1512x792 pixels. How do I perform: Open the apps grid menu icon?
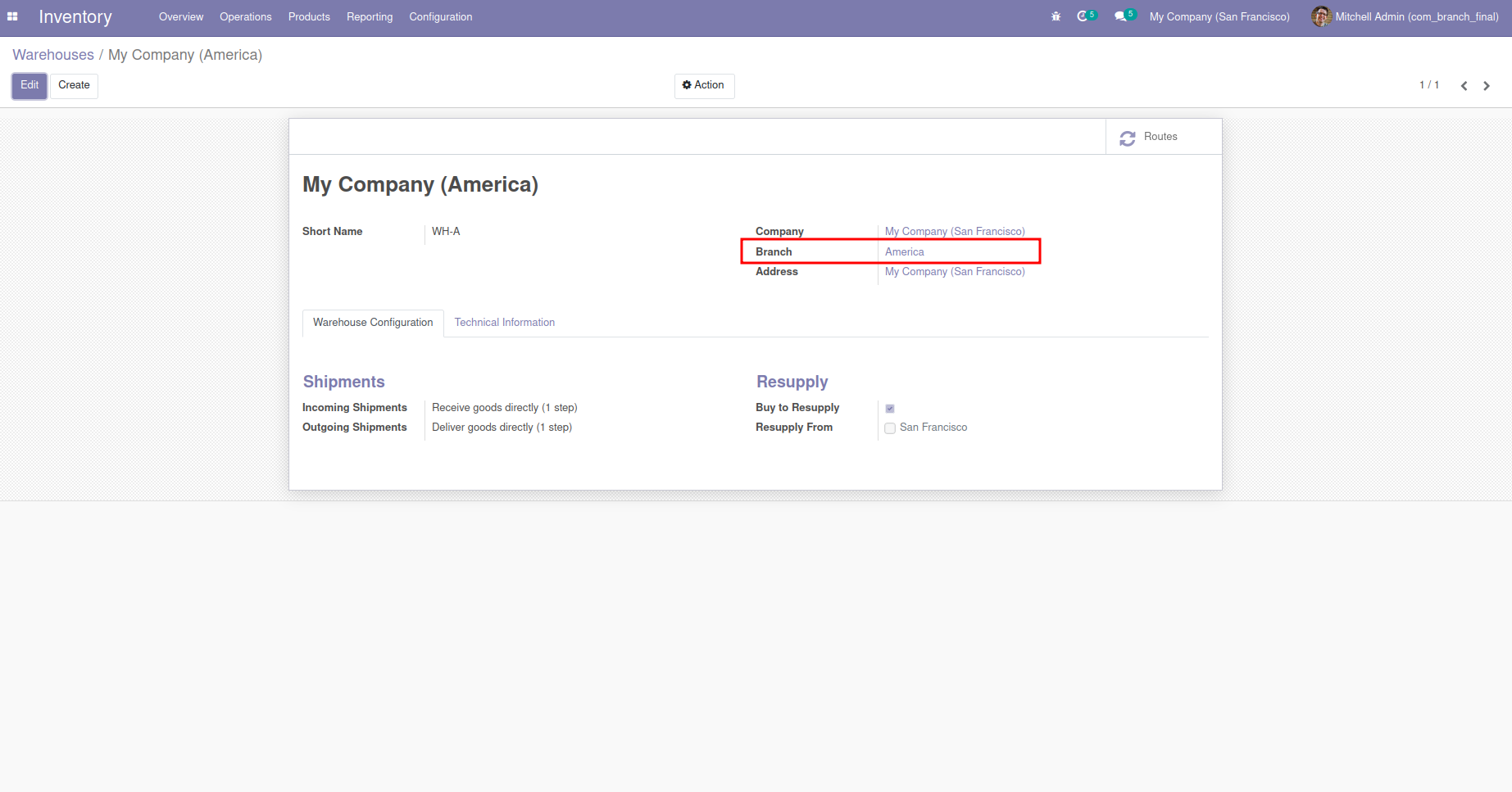coord(12,16)
